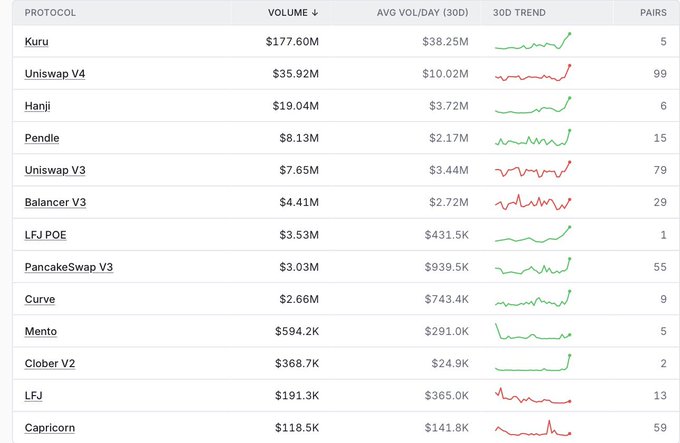Click the AVG VOL/DAY (30D) column header
The width and height of the screenshot is (680, 443).
pyautogui.click(x=422, y=13)
